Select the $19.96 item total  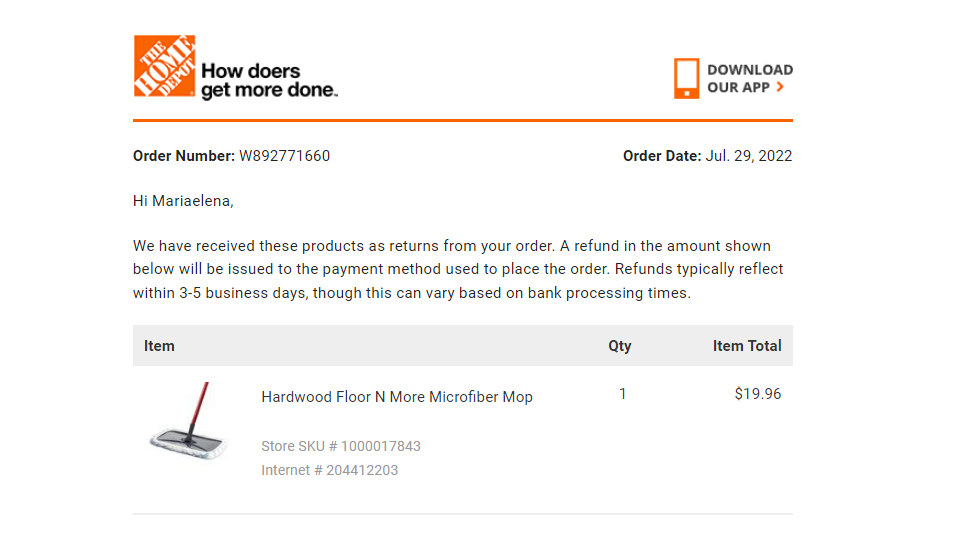click(758, 394)
